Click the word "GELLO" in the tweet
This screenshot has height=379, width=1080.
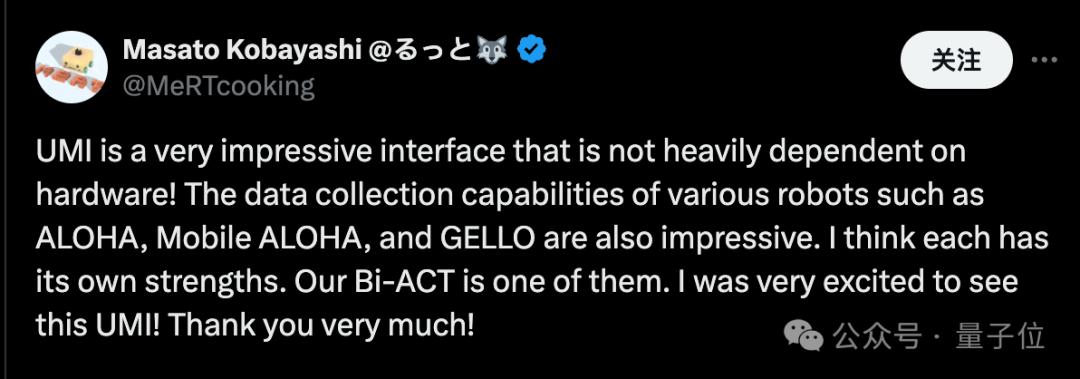pos(484,239)
